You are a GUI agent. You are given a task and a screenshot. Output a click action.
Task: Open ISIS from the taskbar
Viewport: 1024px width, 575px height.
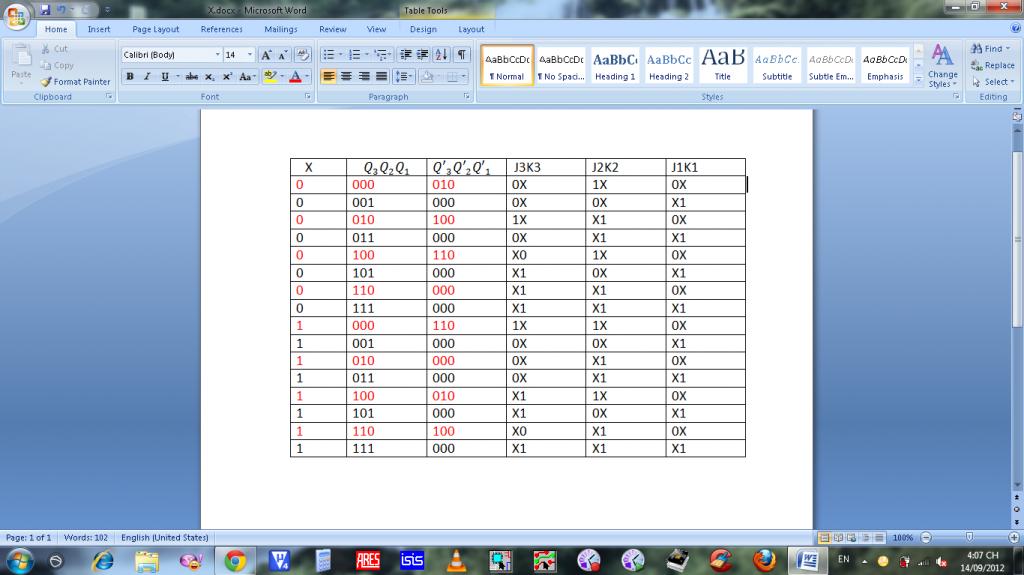point(411,561)
